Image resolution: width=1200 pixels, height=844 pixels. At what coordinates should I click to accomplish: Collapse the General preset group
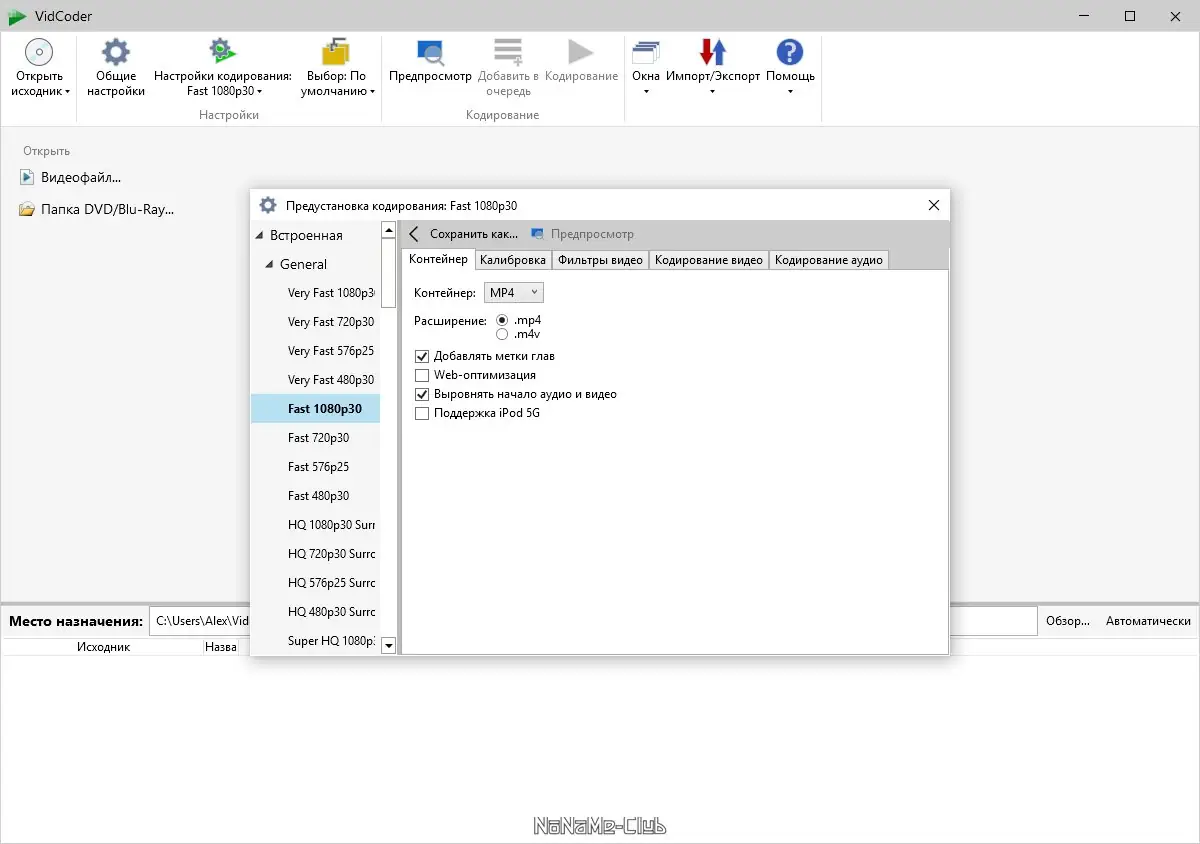click(x=270, y=265)
